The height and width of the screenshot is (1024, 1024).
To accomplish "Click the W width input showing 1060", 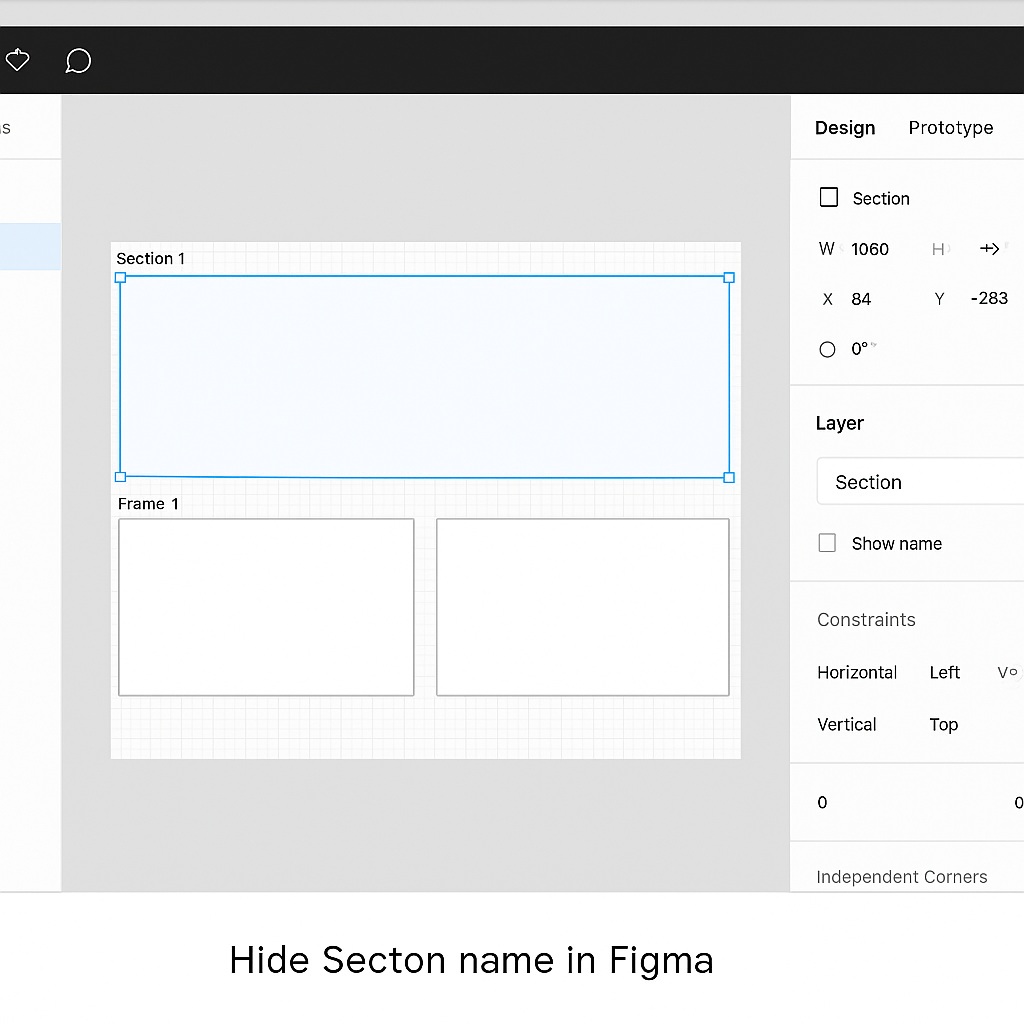I will click(x=868, y=249).
